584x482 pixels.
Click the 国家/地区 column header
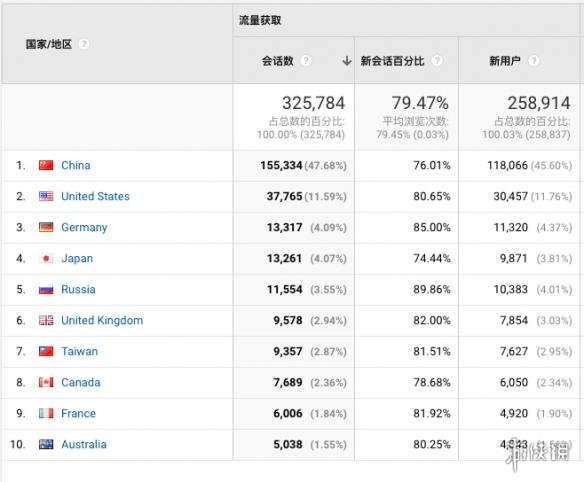point(49,44)
